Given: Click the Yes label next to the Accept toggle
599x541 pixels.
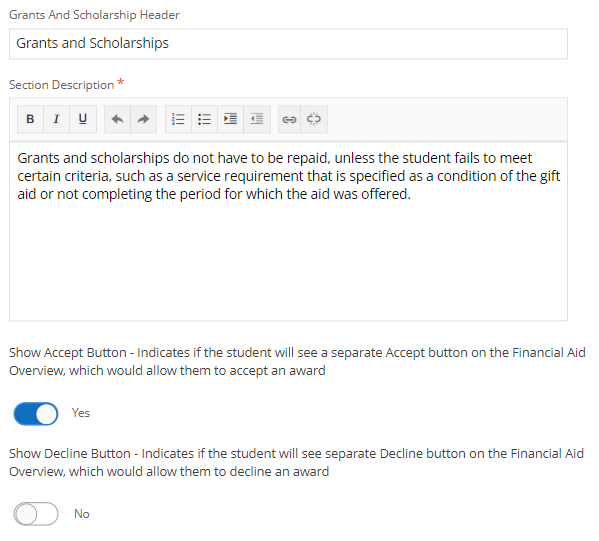Looking at the screenshot, I should [x=81, y=413].
